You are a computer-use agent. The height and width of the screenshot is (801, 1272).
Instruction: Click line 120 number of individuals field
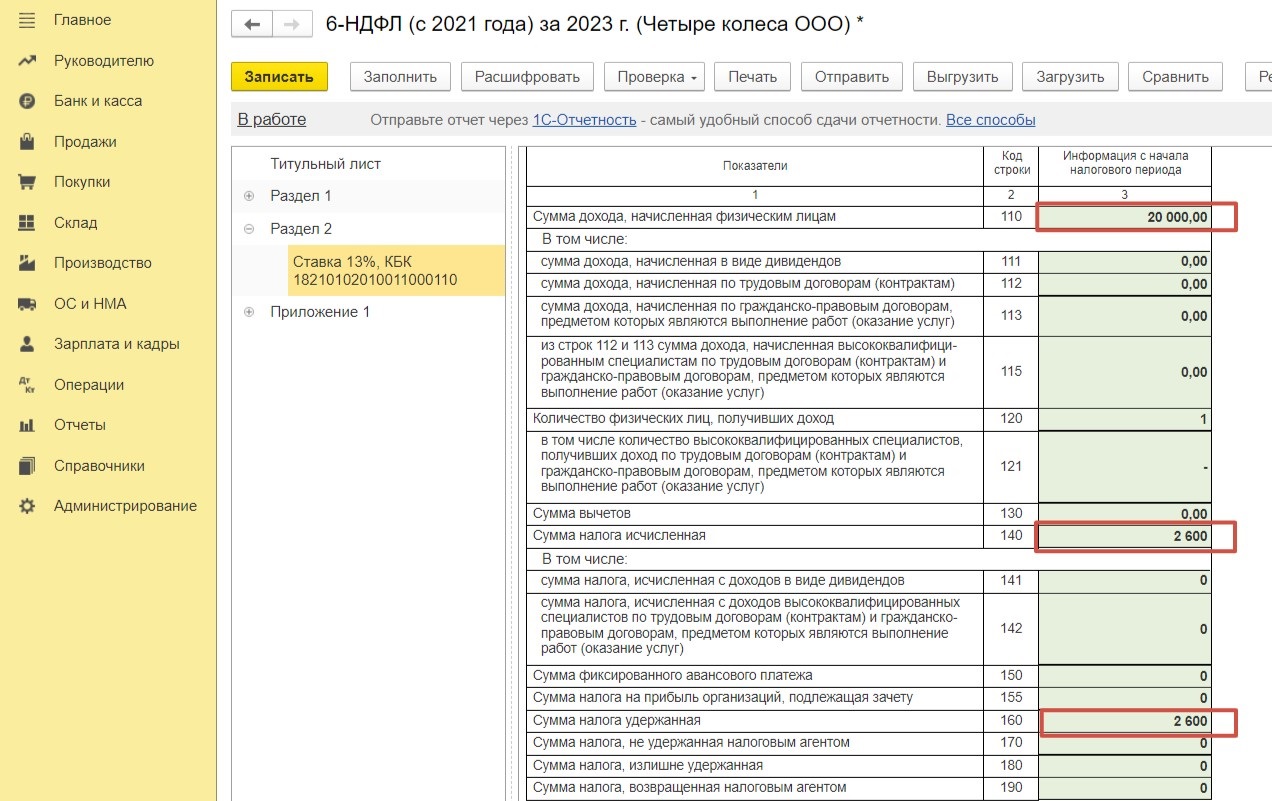(1124, 419)
